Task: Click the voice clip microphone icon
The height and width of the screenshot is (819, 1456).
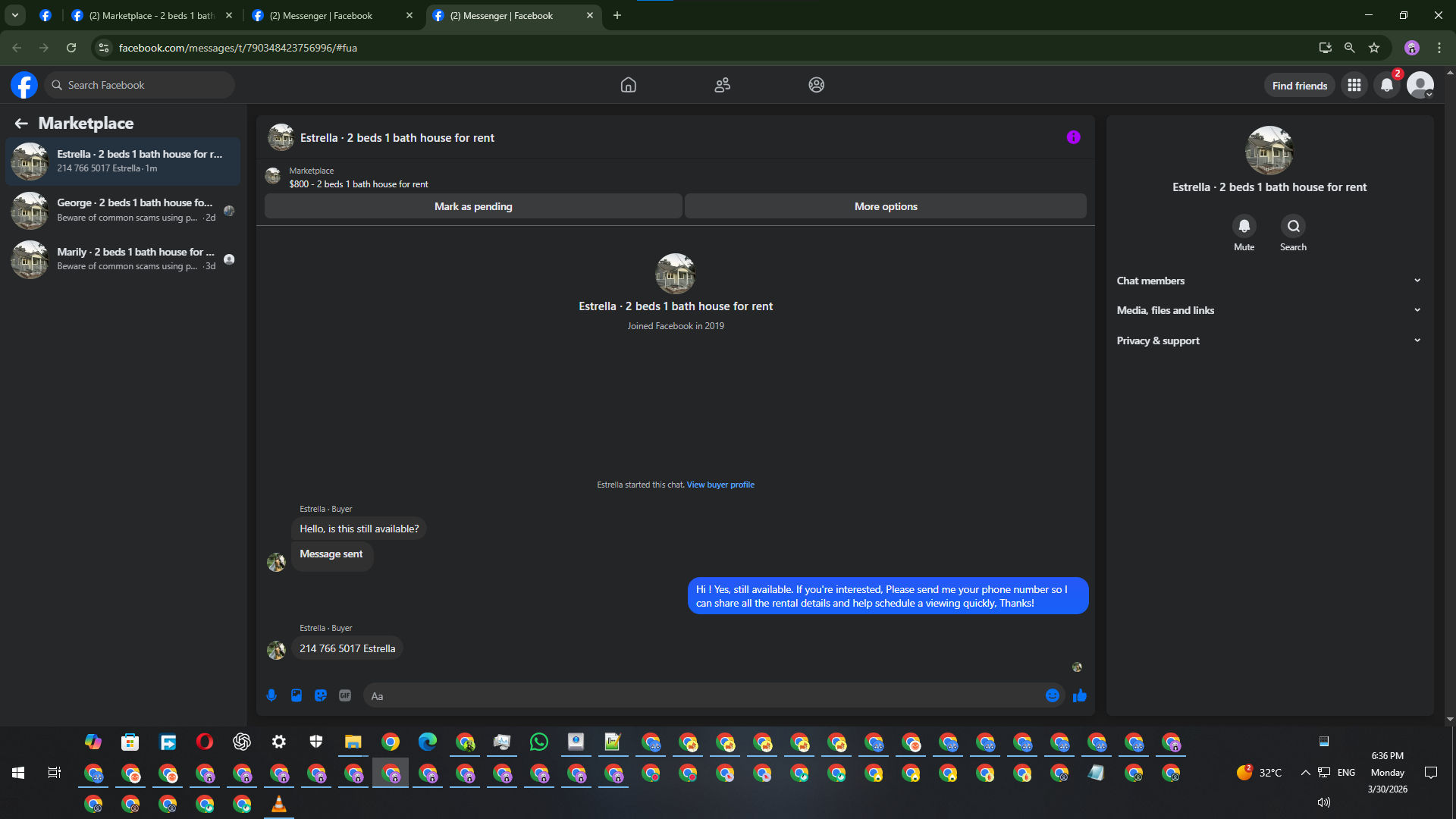Action: [x=271, y=695]
